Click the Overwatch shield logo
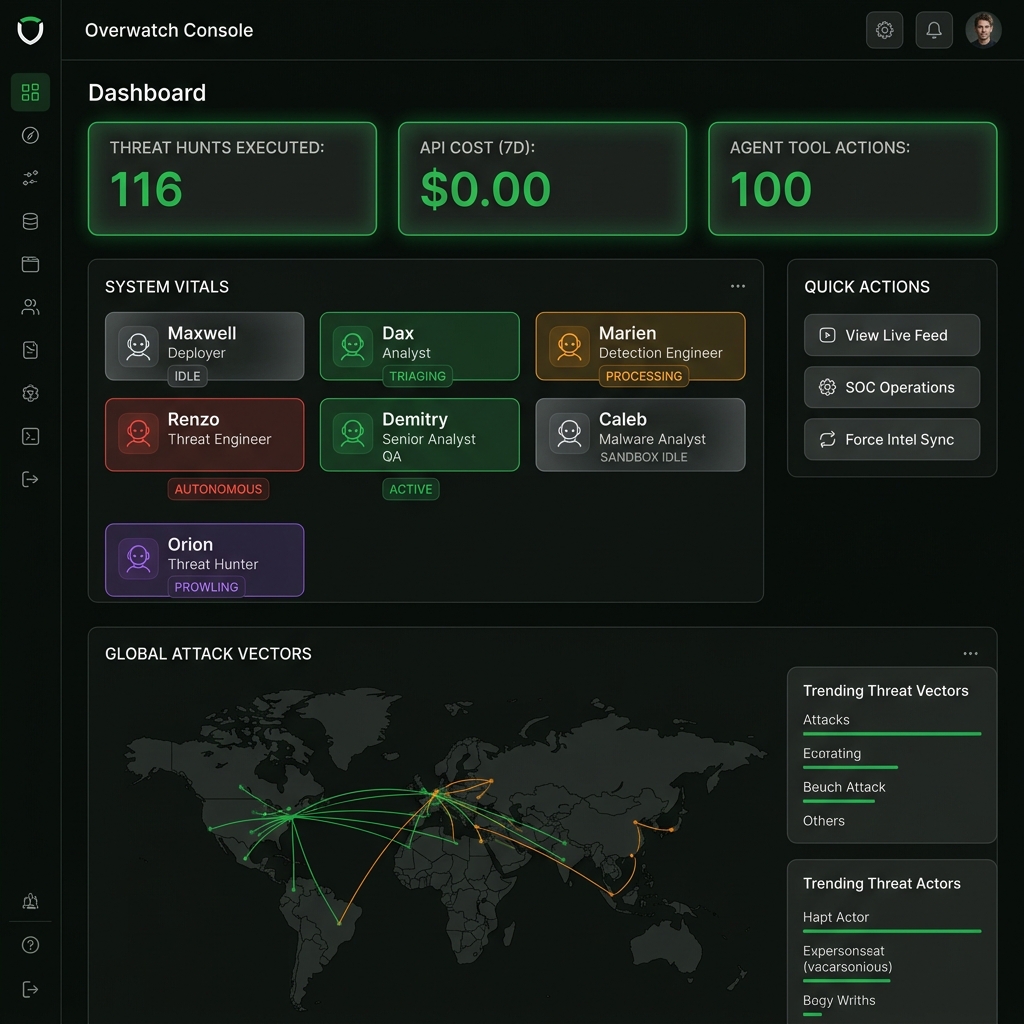1024x1024 pixels. pyautogui.click(x=30, y=30)
